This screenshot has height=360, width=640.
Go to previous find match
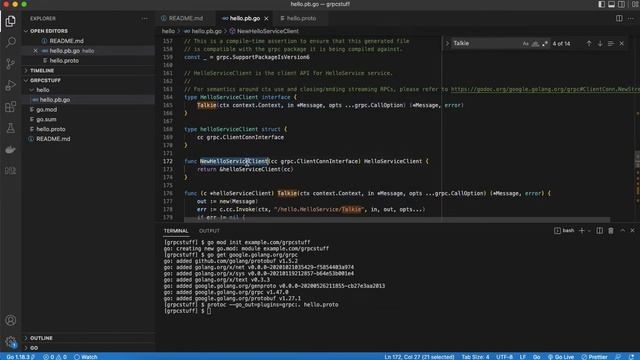point(589,43)
